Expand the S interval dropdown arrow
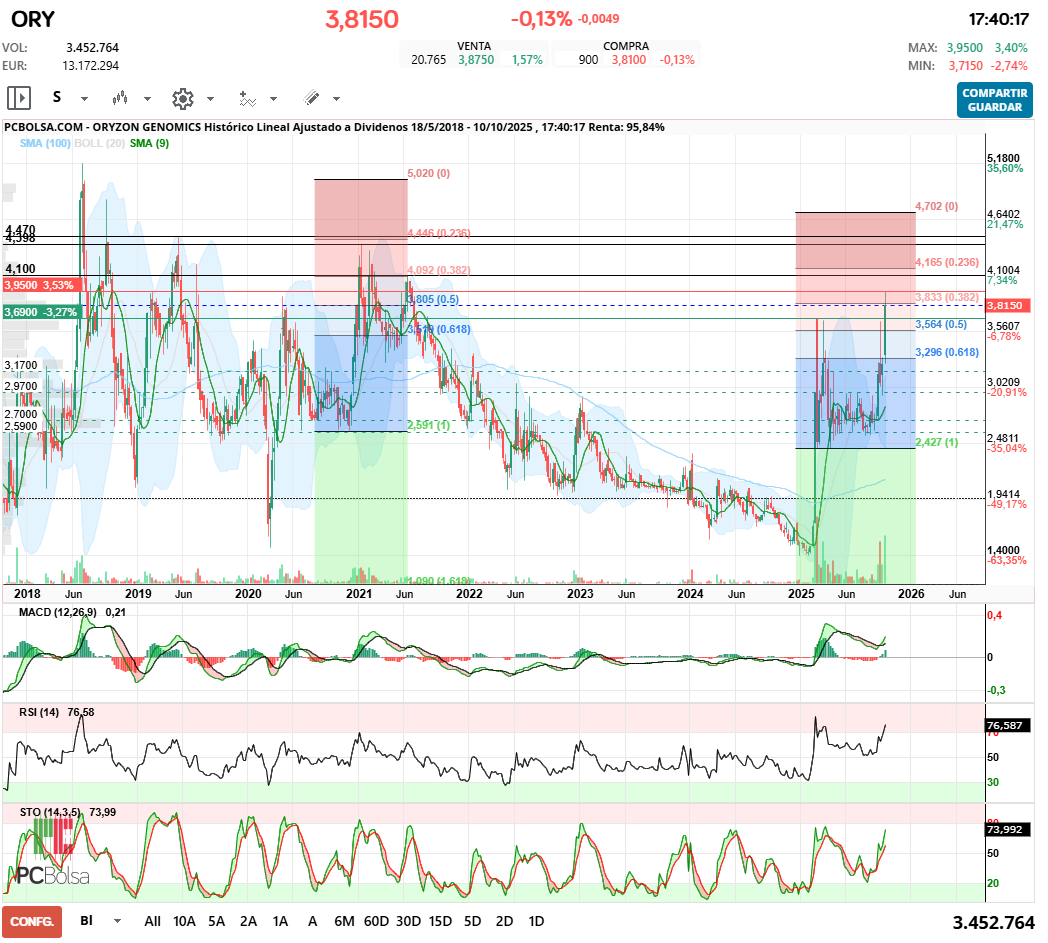1048x943 pixels. (84, 99)
